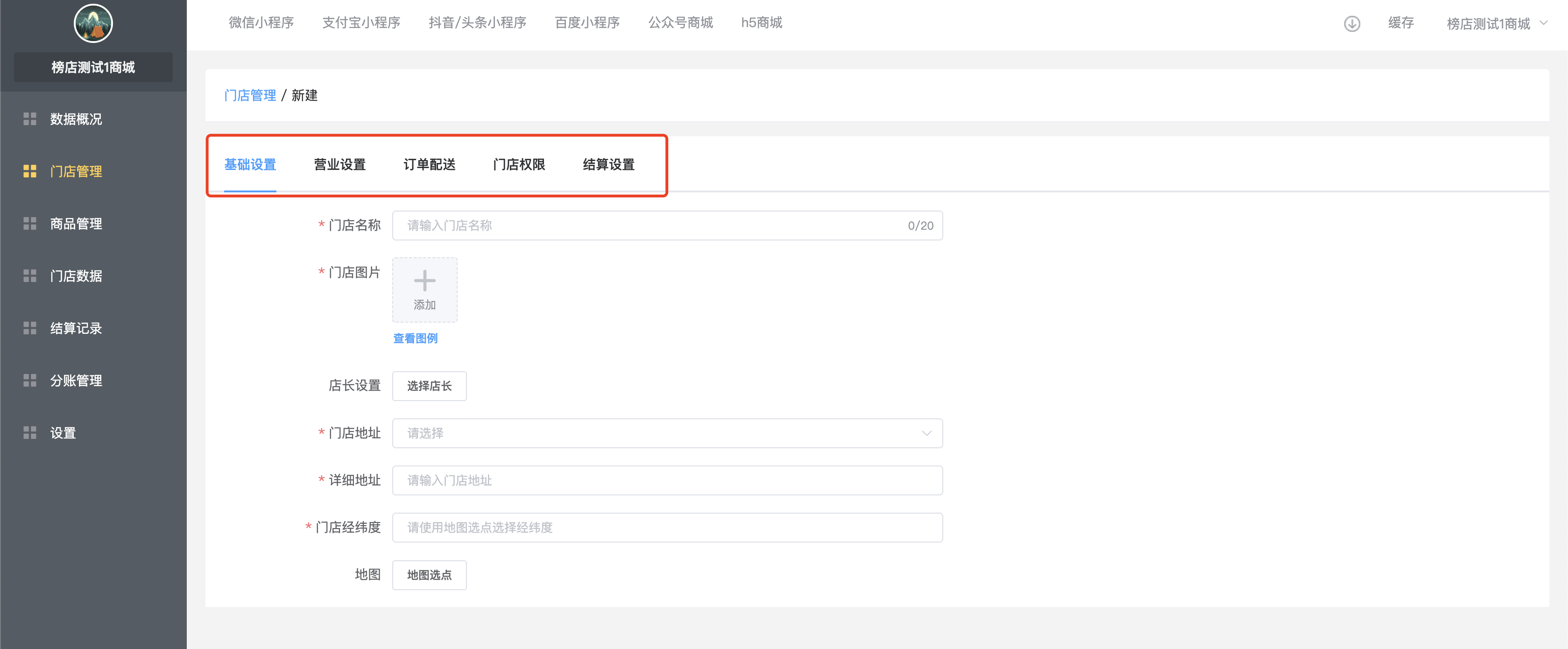Click the yellow 门店管理 grid icon
Viewport: 1568px width, 649px height.
[30, 171]
